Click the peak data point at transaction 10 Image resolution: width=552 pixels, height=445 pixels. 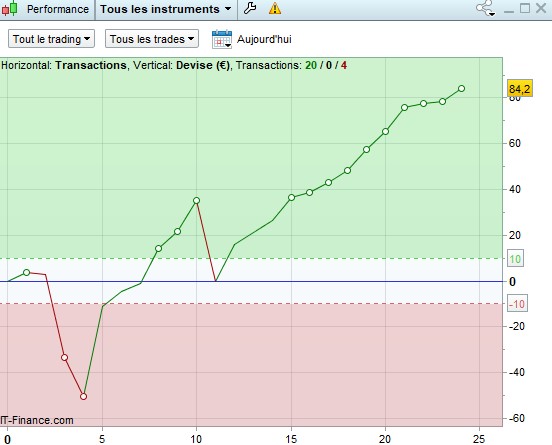pos(196,201)
